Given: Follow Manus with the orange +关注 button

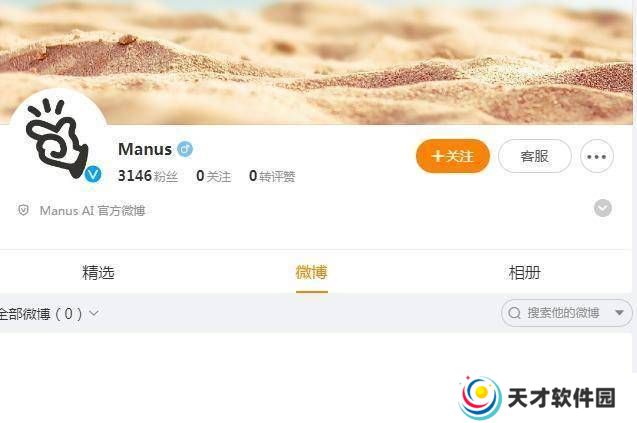Looking at the screenshot, I should pos(453,156).
